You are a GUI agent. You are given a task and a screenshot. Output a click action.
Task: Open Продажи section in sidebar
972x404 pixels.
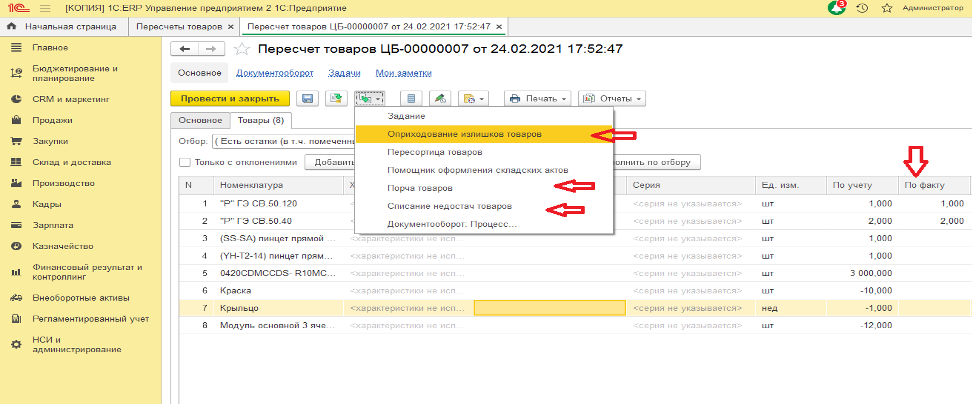(x=52, y=120)
